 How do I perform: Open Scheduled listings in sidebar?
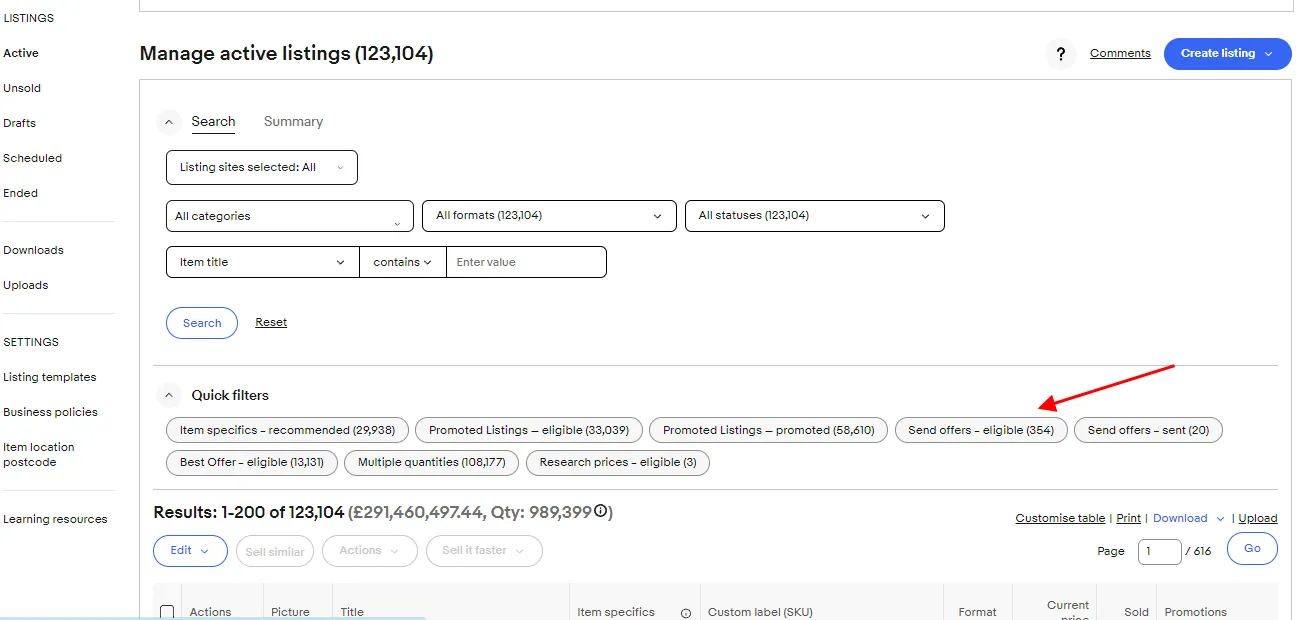33,158
